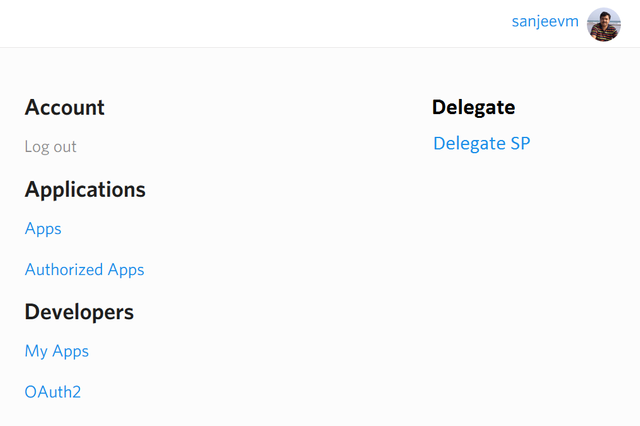This screenshot has height=426, width=640.
Task: Choose Delegate SP in the right column
Action: coord(482,144)
